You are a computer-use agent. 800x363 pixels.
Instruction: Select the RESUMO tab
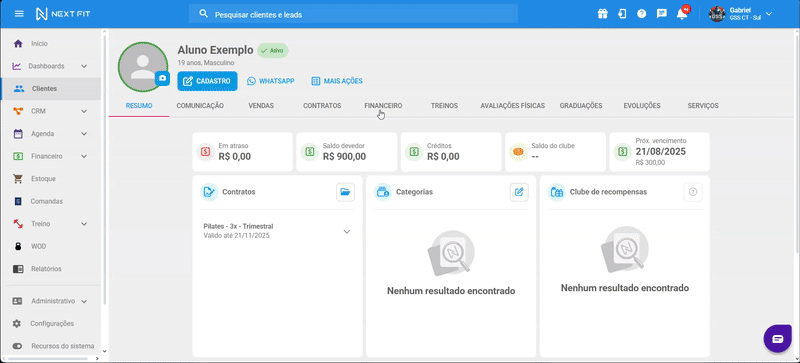[x=139, y=106]
